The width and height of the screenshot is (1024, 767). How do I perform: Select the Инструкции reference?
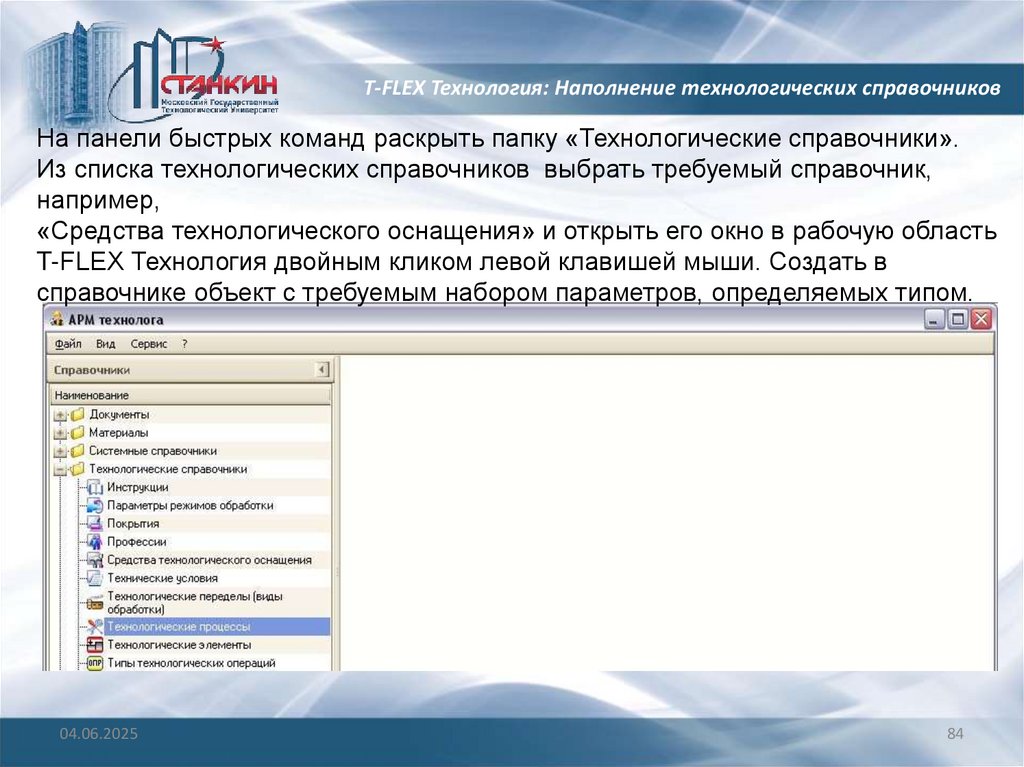(x=138, y=487)
